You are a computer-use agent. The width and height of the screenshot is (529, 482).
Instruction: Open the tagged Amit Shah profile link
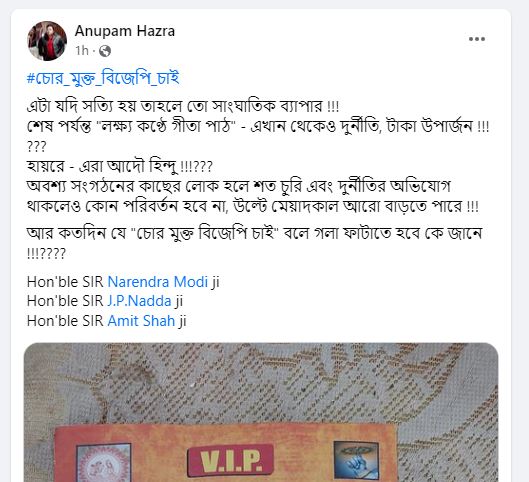(141, 320)
